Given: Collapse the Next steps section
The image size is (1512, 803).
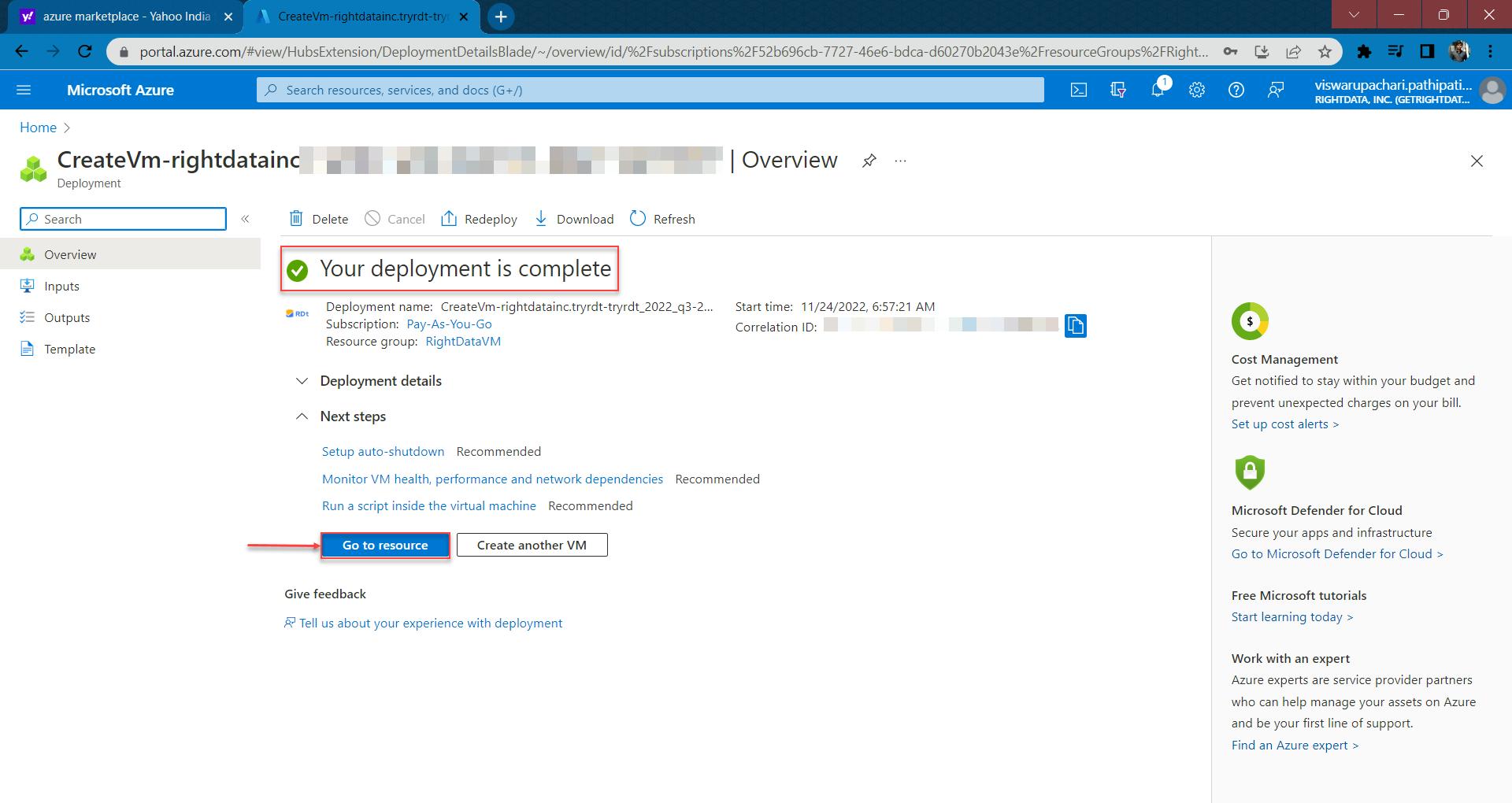Looking at the screenshot, I should click(x=302, y=416).
